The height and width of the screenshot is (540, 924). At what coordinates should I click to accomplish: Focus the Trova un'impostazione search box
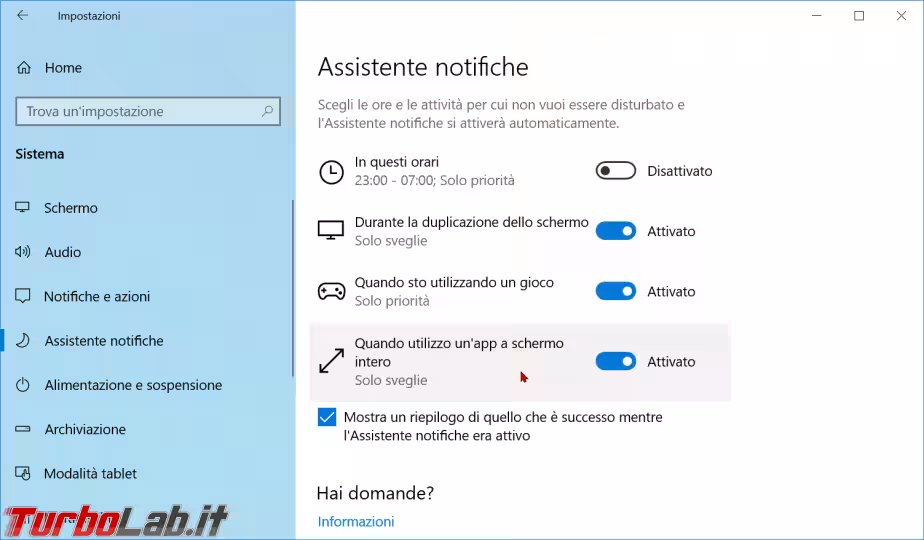point(148,111)
